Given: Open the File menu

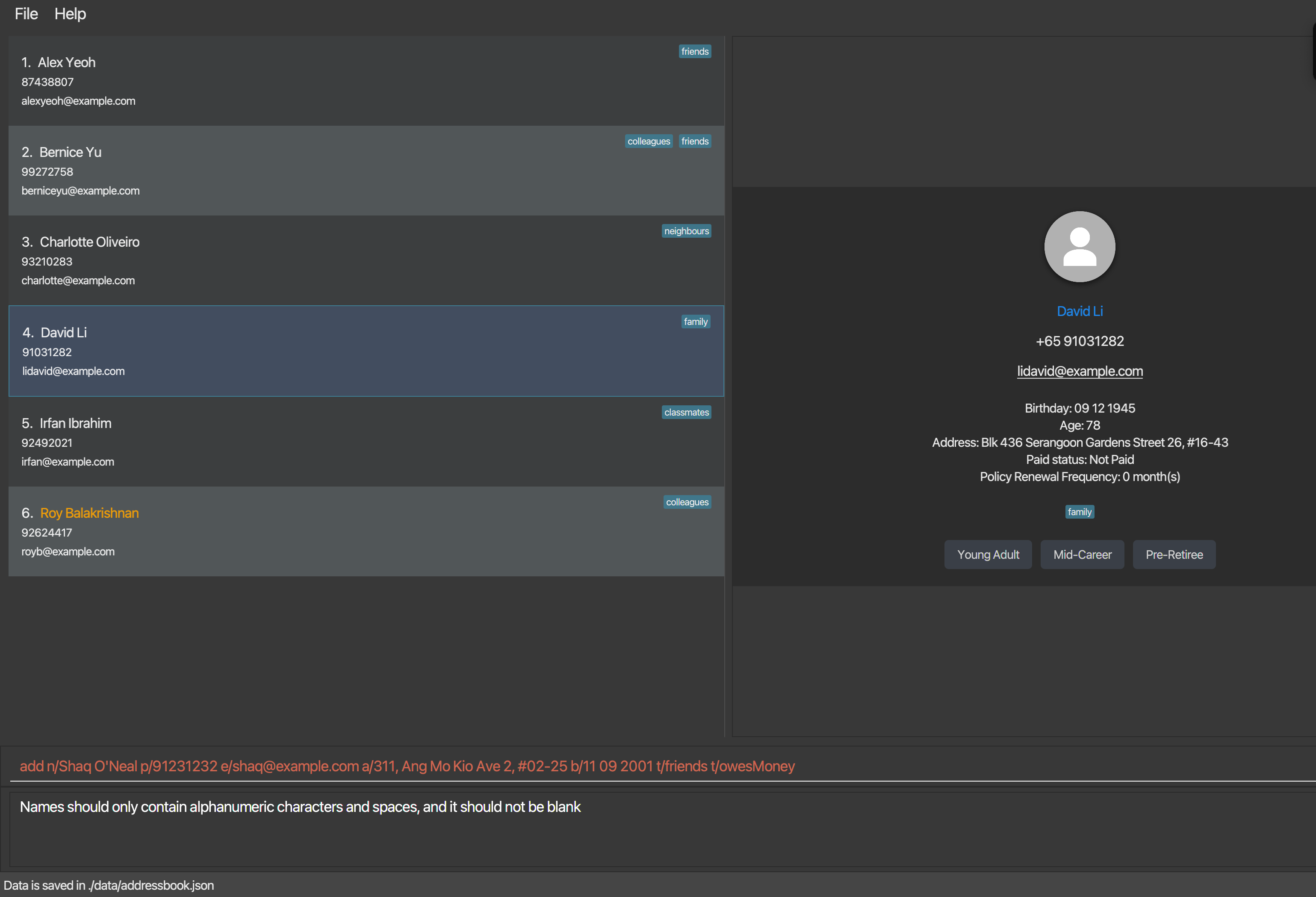Looking at the screenshot, I should [x=26, y=14].
